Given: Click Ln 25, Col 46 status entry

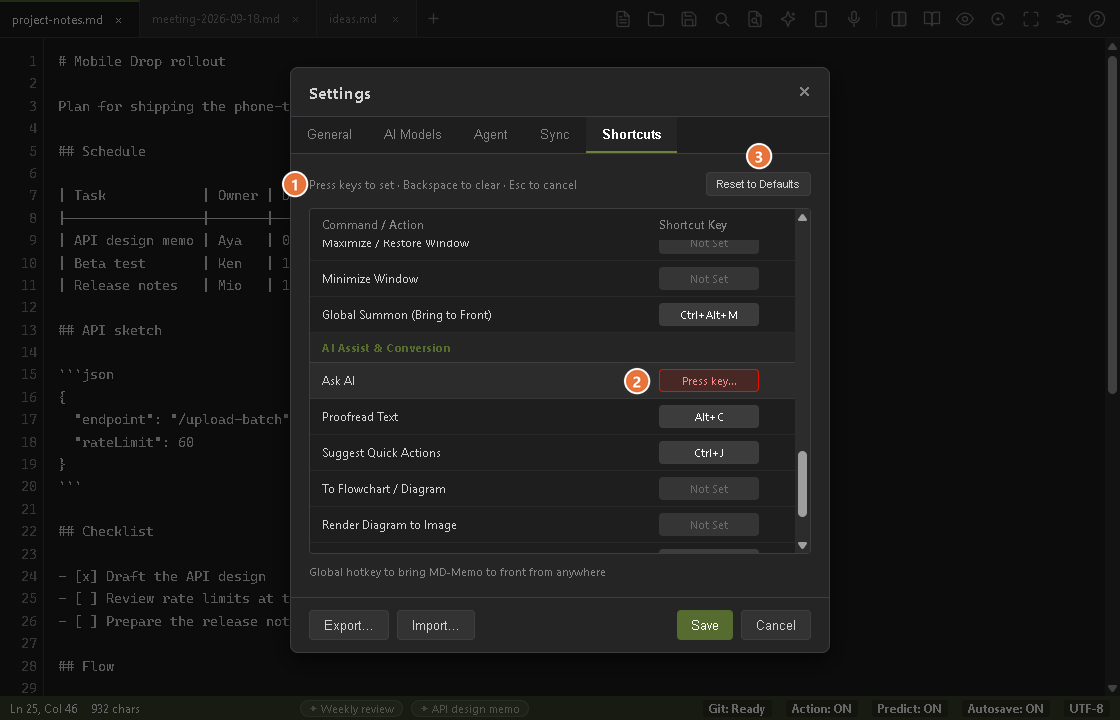Looking at the screenshot, I should 44,709.
